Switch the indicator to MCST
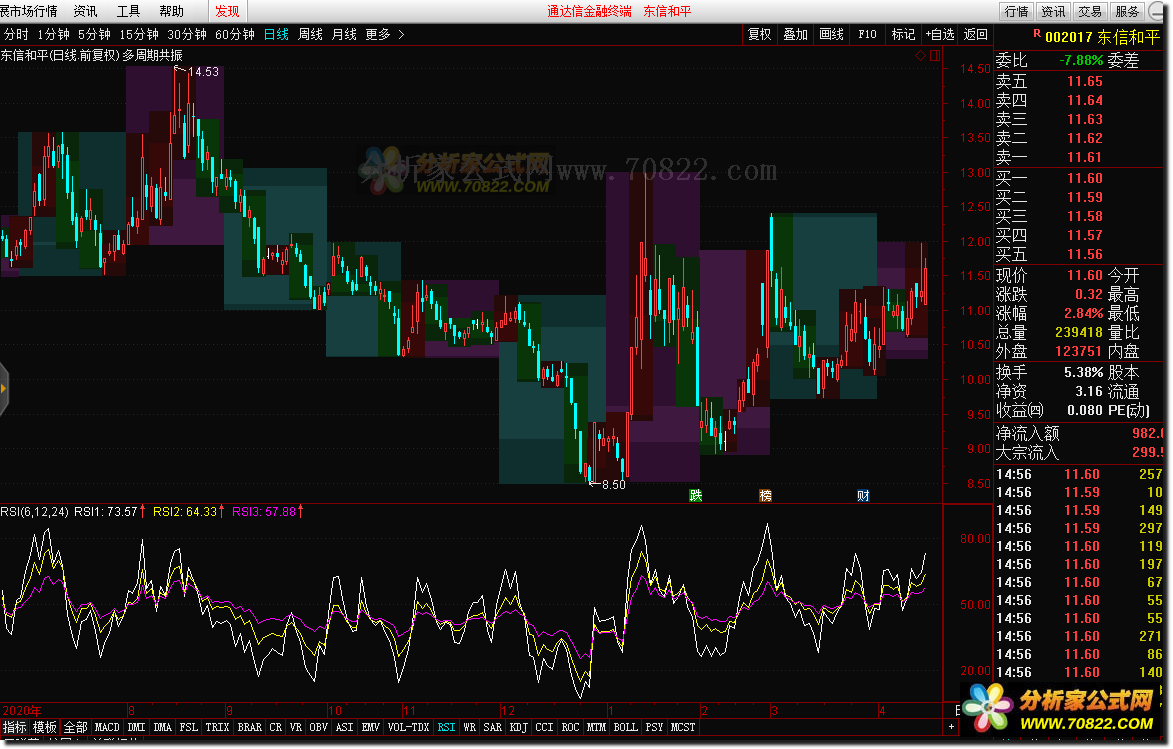Viewport: 1173px width, 749px height. tap(683, 727)
